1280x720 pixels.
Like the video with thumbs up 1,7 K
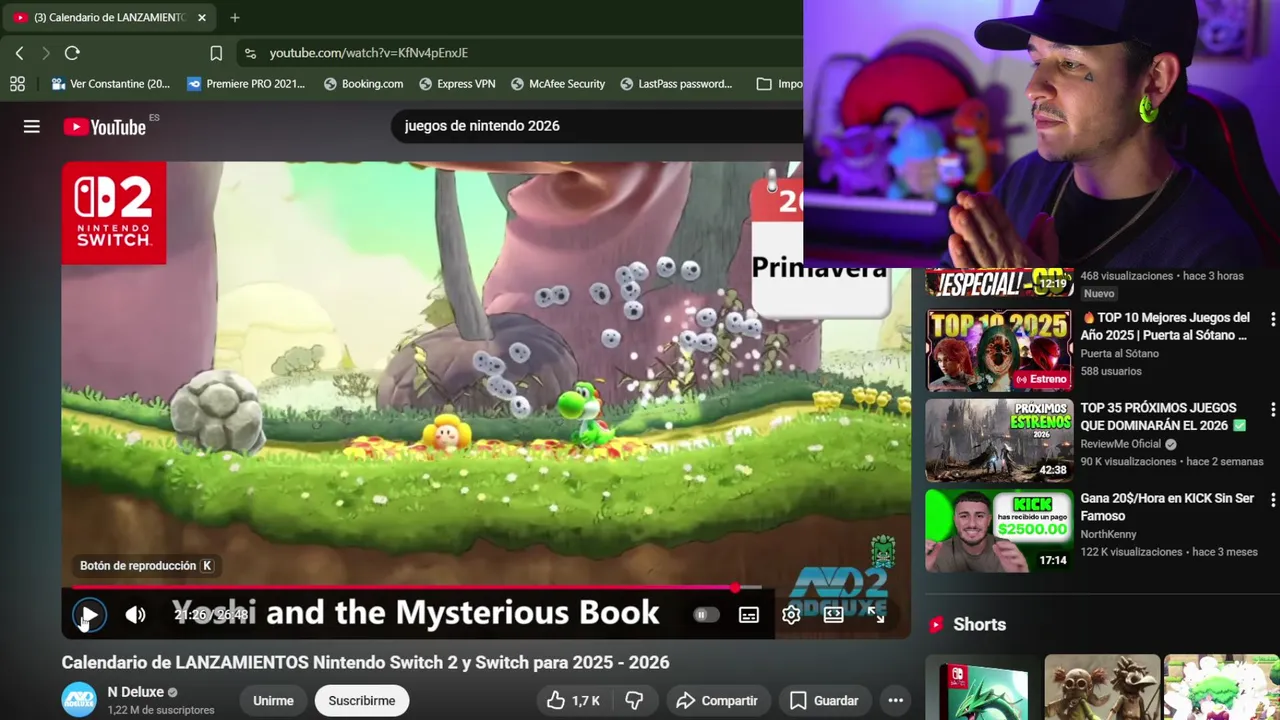point(573,701)
